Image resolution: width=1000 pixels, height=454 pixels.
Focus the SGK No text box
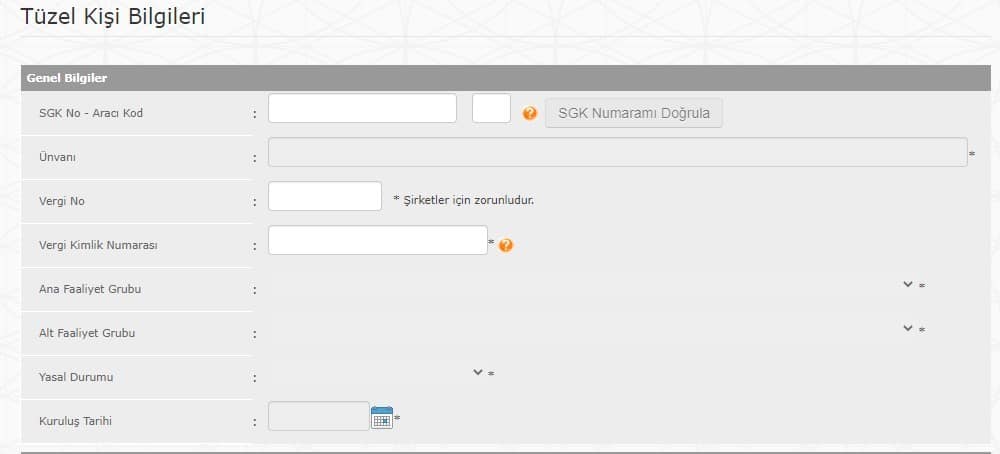pyautogui.click(x=362, y=109)
